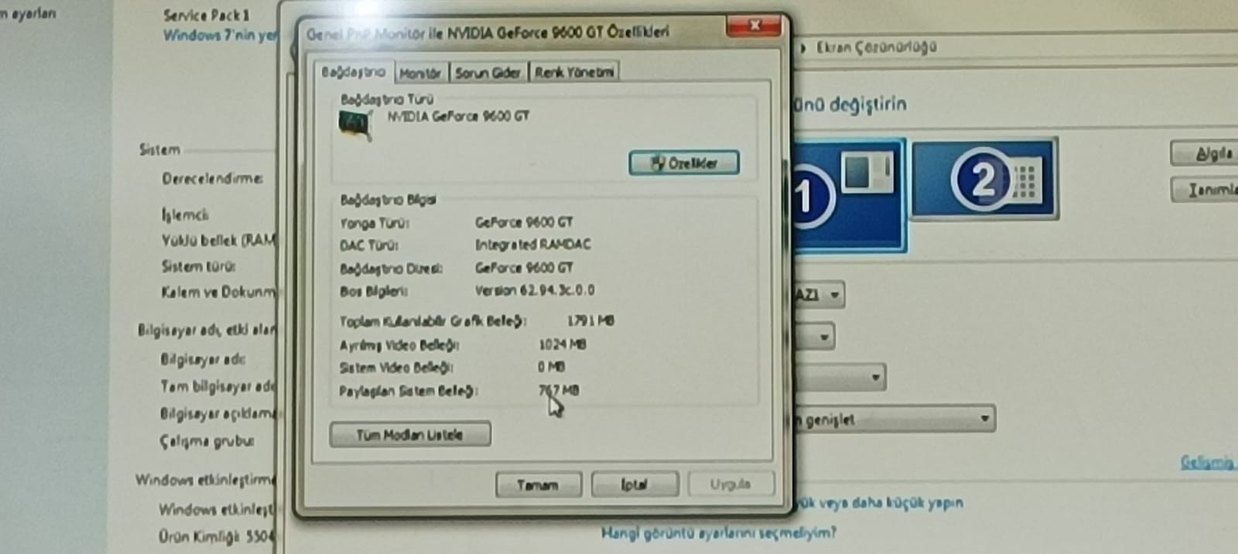
Task: Select the monitor 2 display icon
Action: point(984,179)
